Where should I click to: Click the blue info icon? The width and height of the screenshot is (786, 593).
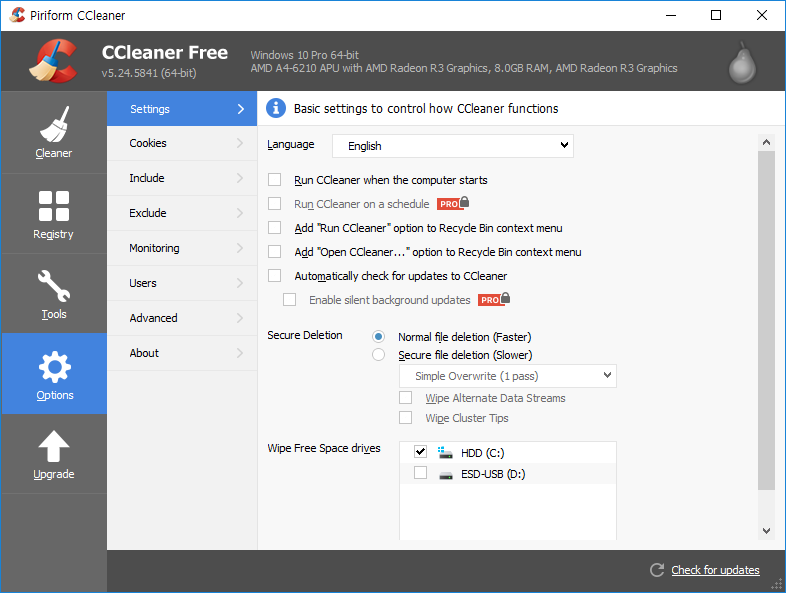tap(276, 108)
